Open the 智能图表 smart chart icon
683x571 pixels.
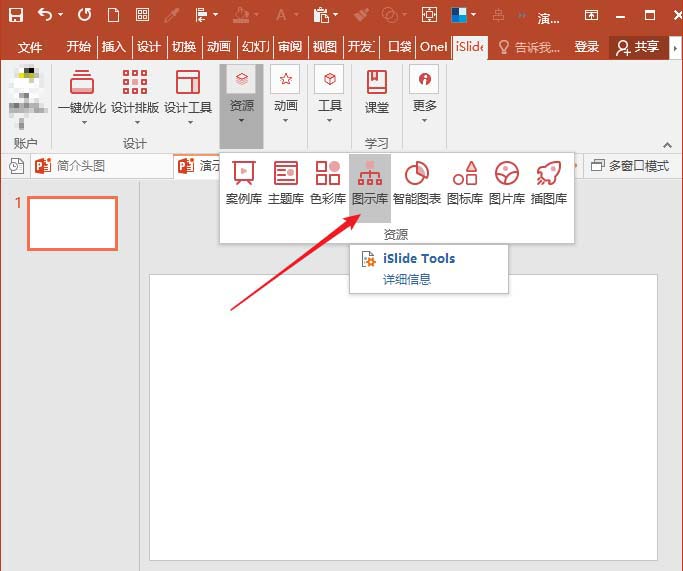[x=416, y=182]
